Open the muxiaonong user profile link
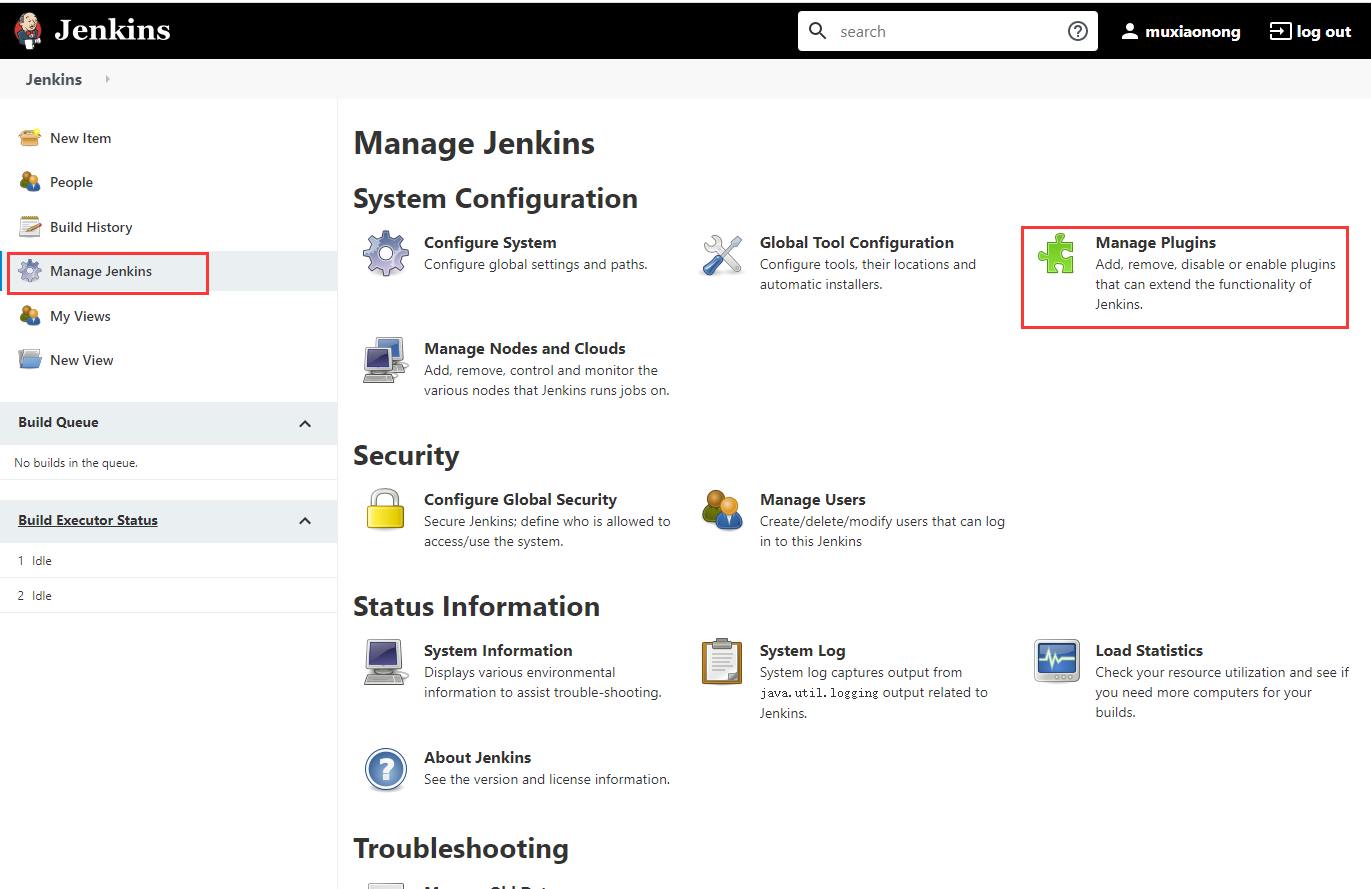This screenshot has width=1371, height=889. tap(1180, 31)
